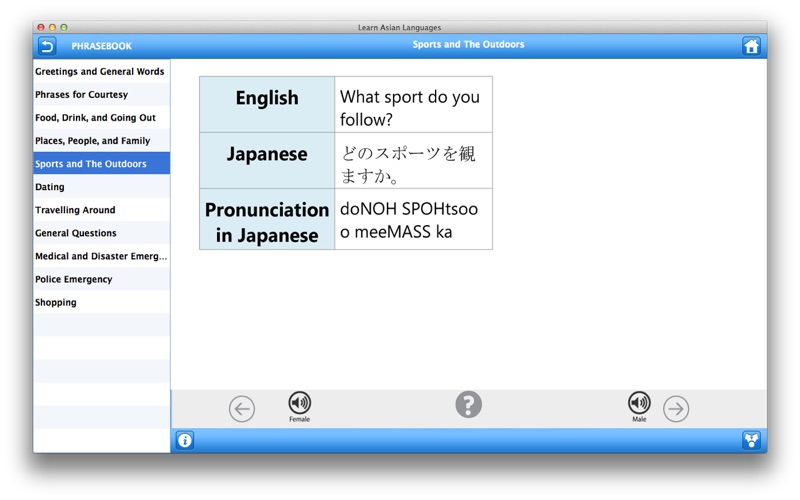
Task: Open the General Questions category
Action: 102,233
